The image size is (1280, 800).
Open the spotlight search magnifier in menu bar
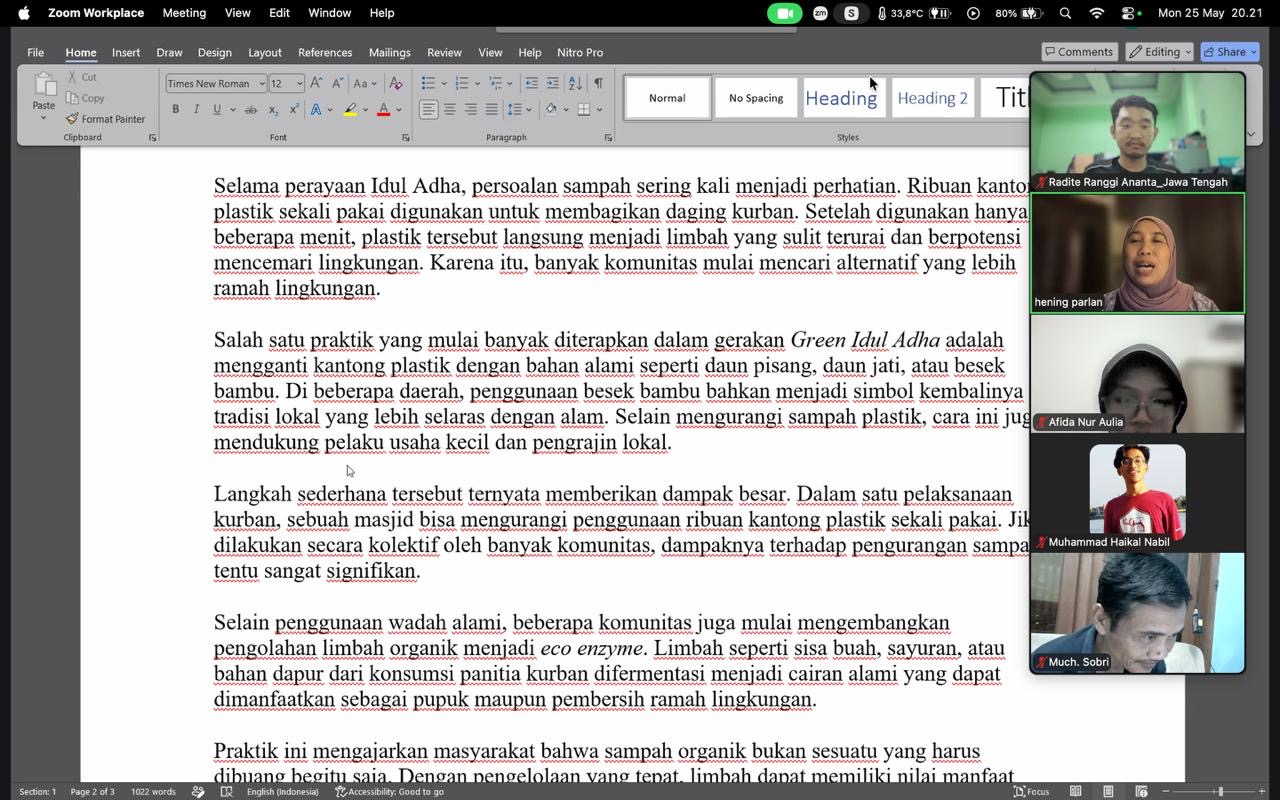pos(1065,13)
